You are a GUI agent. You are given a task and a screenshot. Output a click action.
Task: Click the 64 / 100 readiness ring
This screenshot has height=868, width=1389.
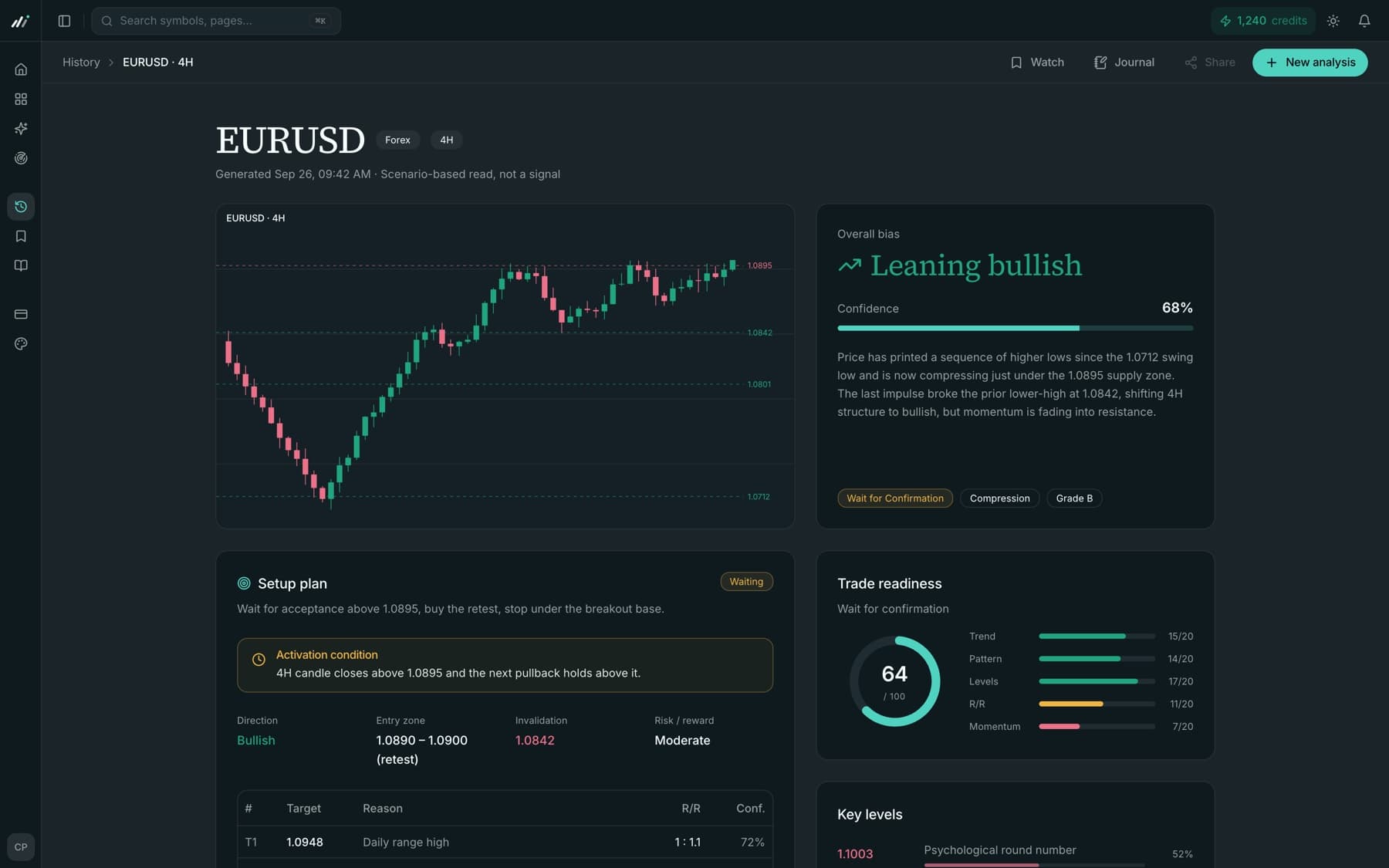894,681
